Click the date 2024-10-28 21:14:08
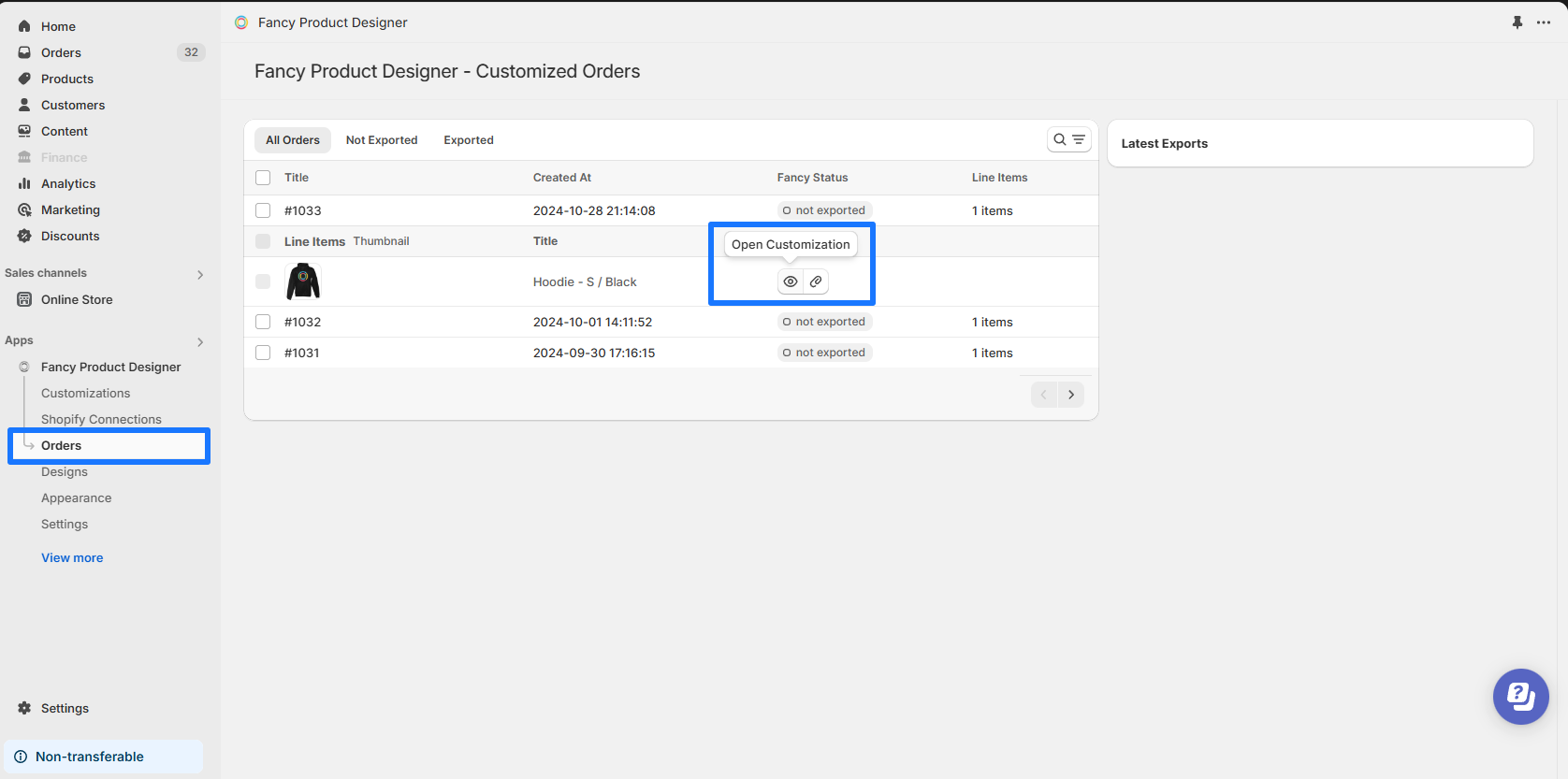The height and width of the screenshot is (779, 1568). [x=594, y=210]
